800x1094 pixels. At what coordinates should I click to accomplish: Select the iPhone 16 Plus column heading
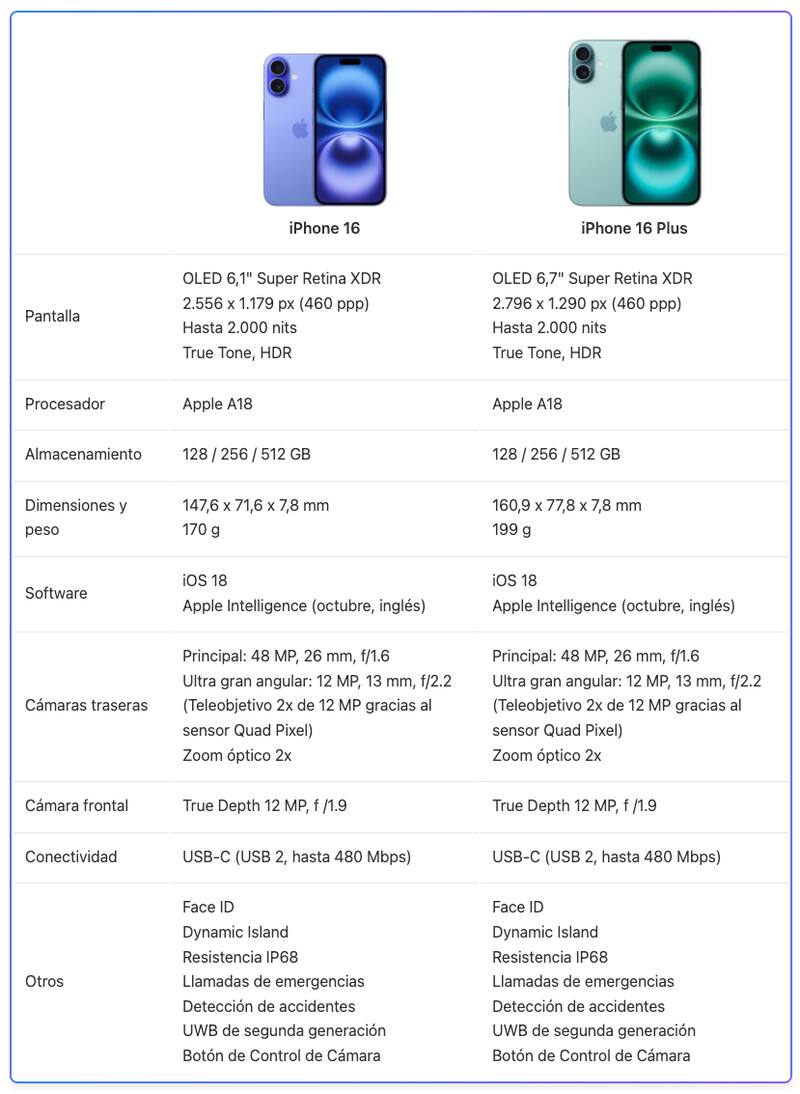(634, 228)
